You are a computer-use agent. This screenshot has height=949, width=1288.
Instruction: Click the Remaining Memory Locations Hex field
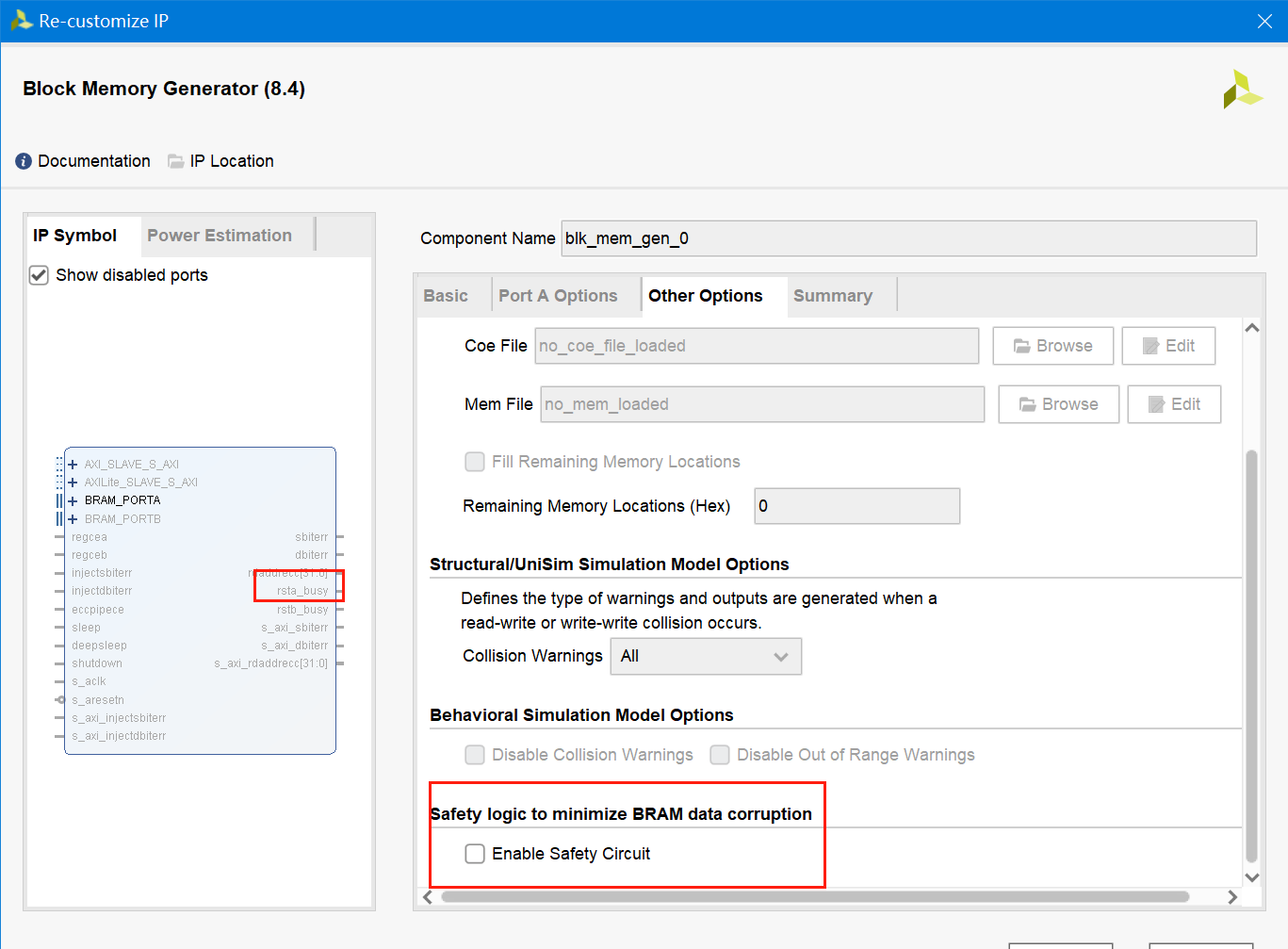(x=857, y=506)
